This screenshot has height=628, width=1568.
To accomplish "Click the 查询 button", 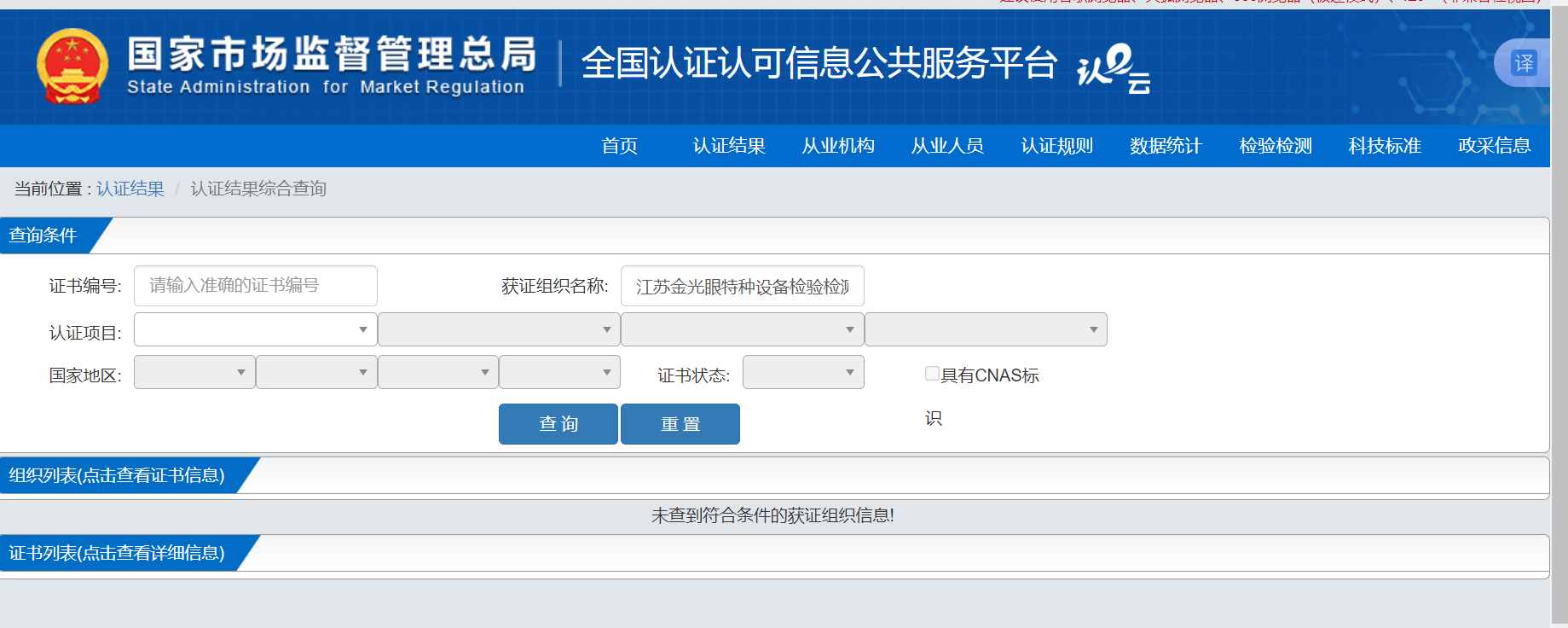I will [x=558, y=424].
